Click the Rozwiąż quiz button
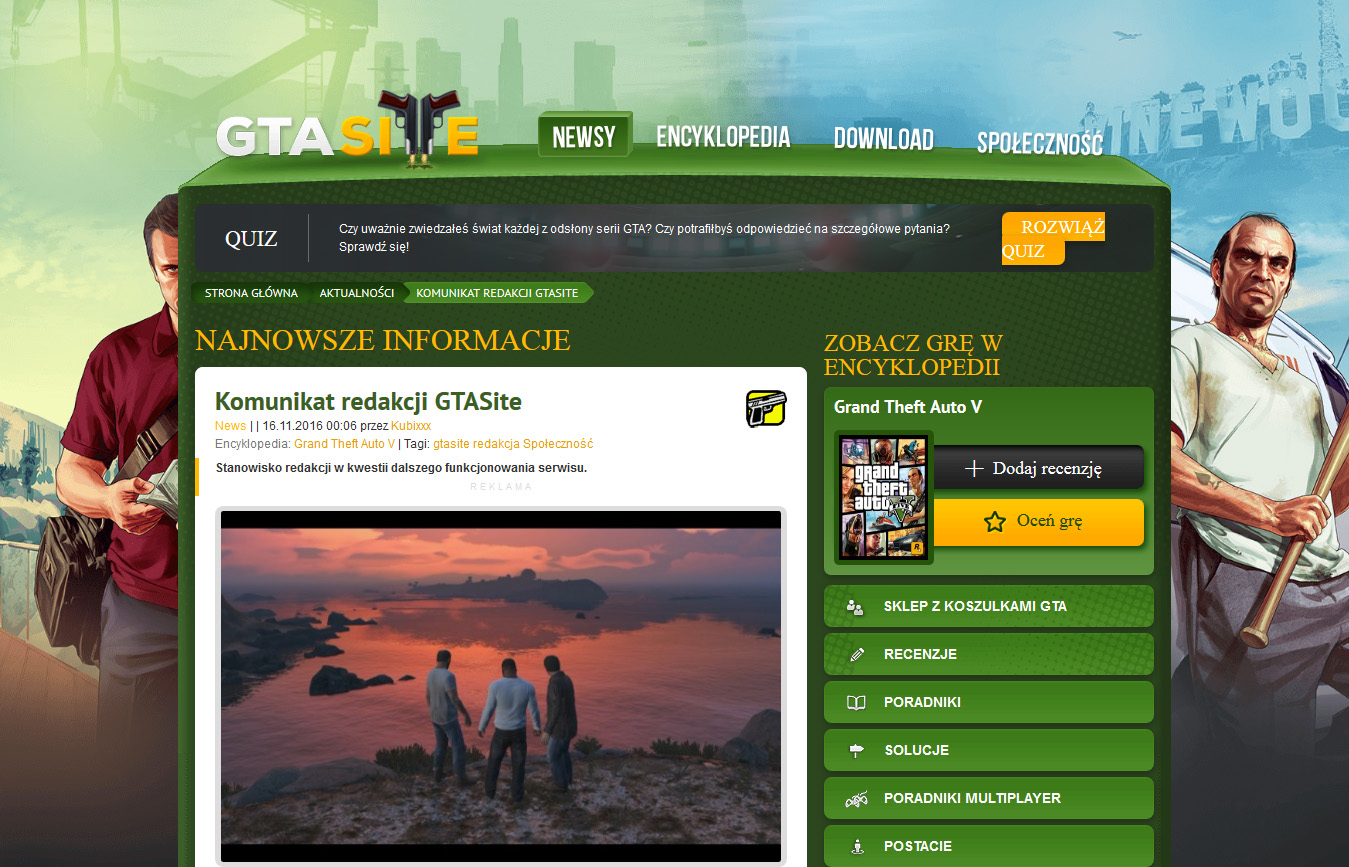This screenshot has height=867, width=1349. 1053,239
